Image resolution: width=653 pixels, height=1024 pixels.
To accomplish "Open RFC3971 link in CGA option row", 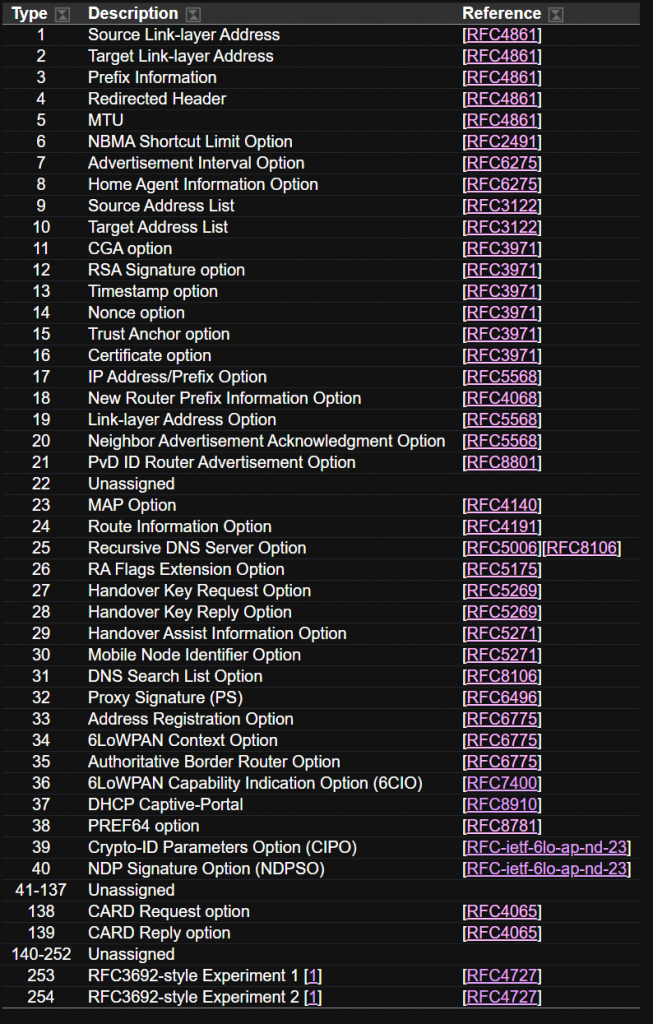I will tap(502, 249).
